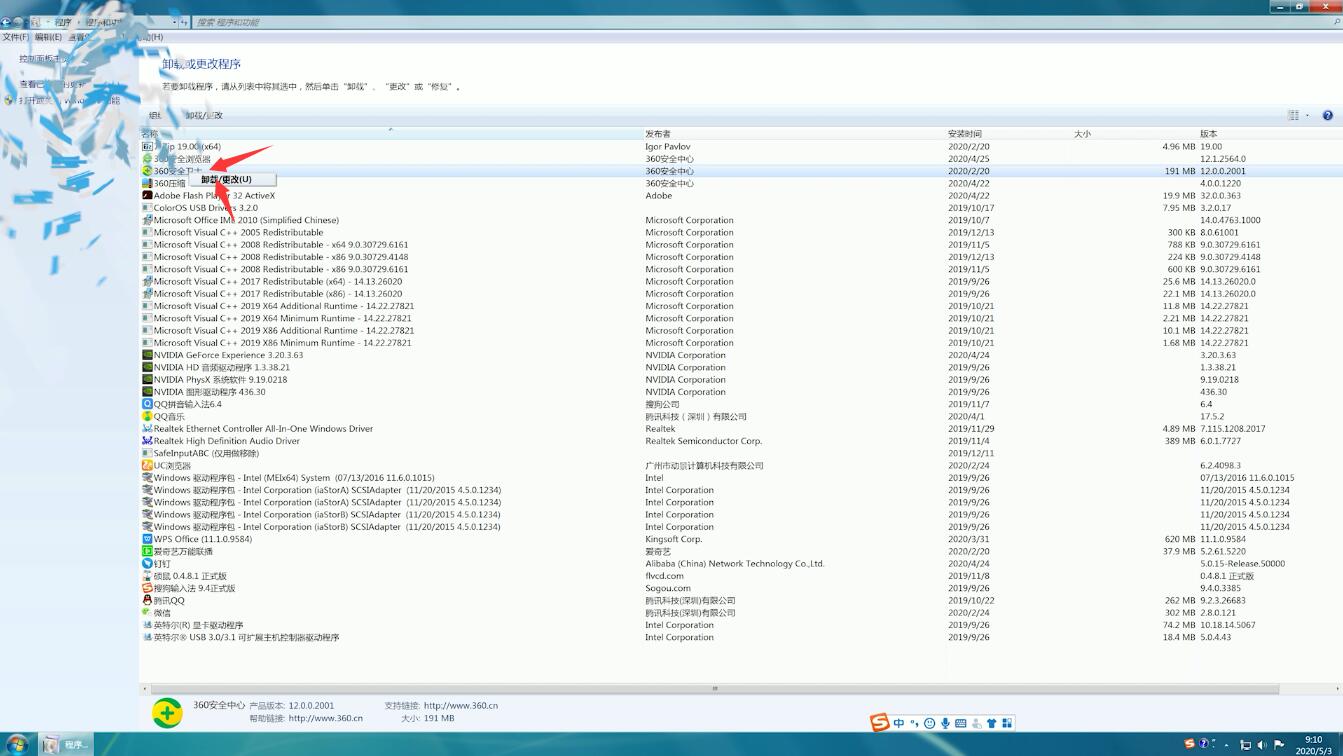
Task: Open help with the blue question mark icon
Action: tap(1328, 115)
